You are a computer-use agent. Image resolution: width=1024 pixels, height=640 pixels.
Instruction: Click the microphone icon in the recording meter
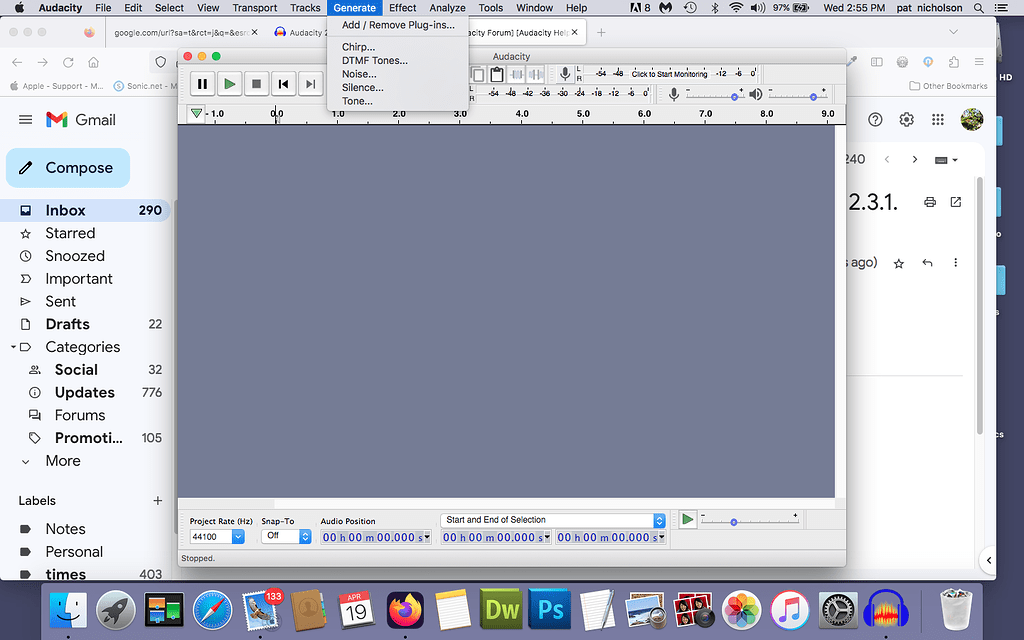click(563, 72)
